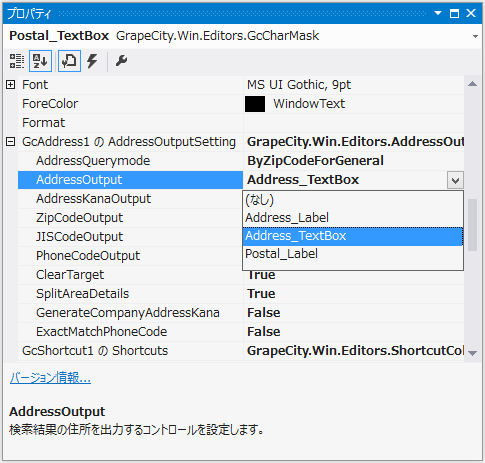Viewport: 485px width, 463px height.
Task: Collapse GcAddress1 AddressOutputSetting node
Action: 11,142
